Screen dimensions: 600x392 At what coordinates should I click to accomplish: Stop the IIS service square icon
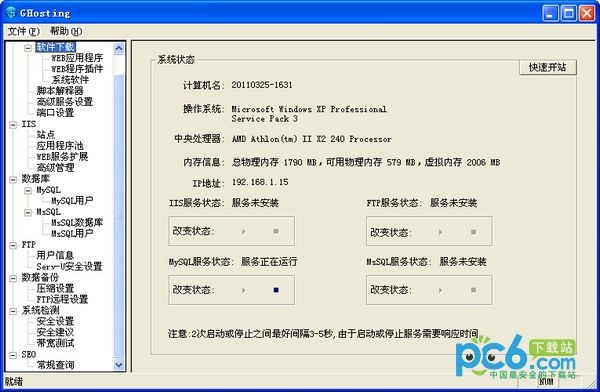click(276, 231)
